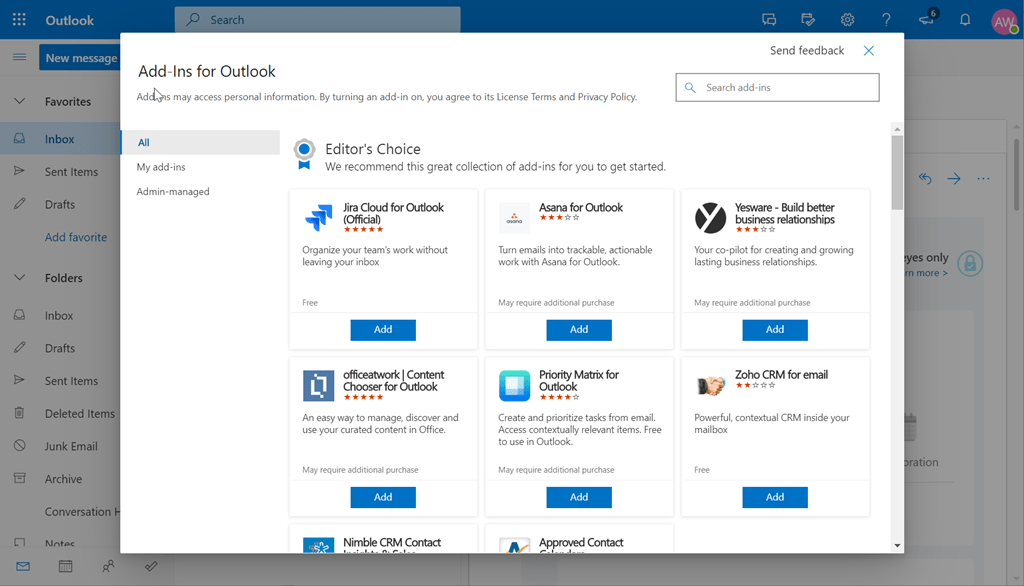Add the Jira Cloud for Outlook add-in
This screenshot has width=1024, height=586.
(383, 329)
